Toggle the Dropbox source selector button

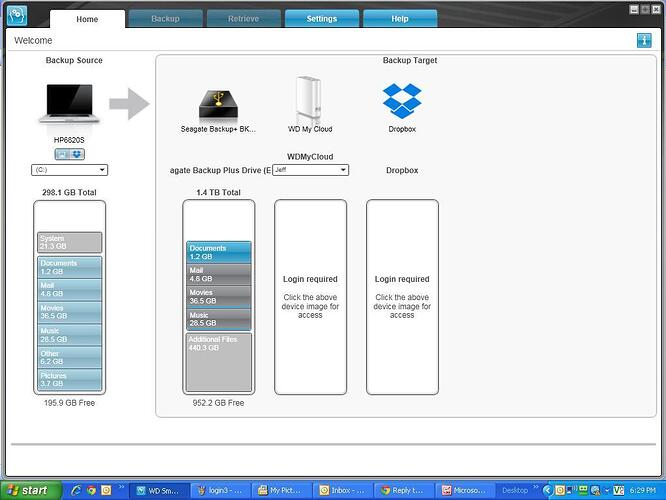[77, 154]
